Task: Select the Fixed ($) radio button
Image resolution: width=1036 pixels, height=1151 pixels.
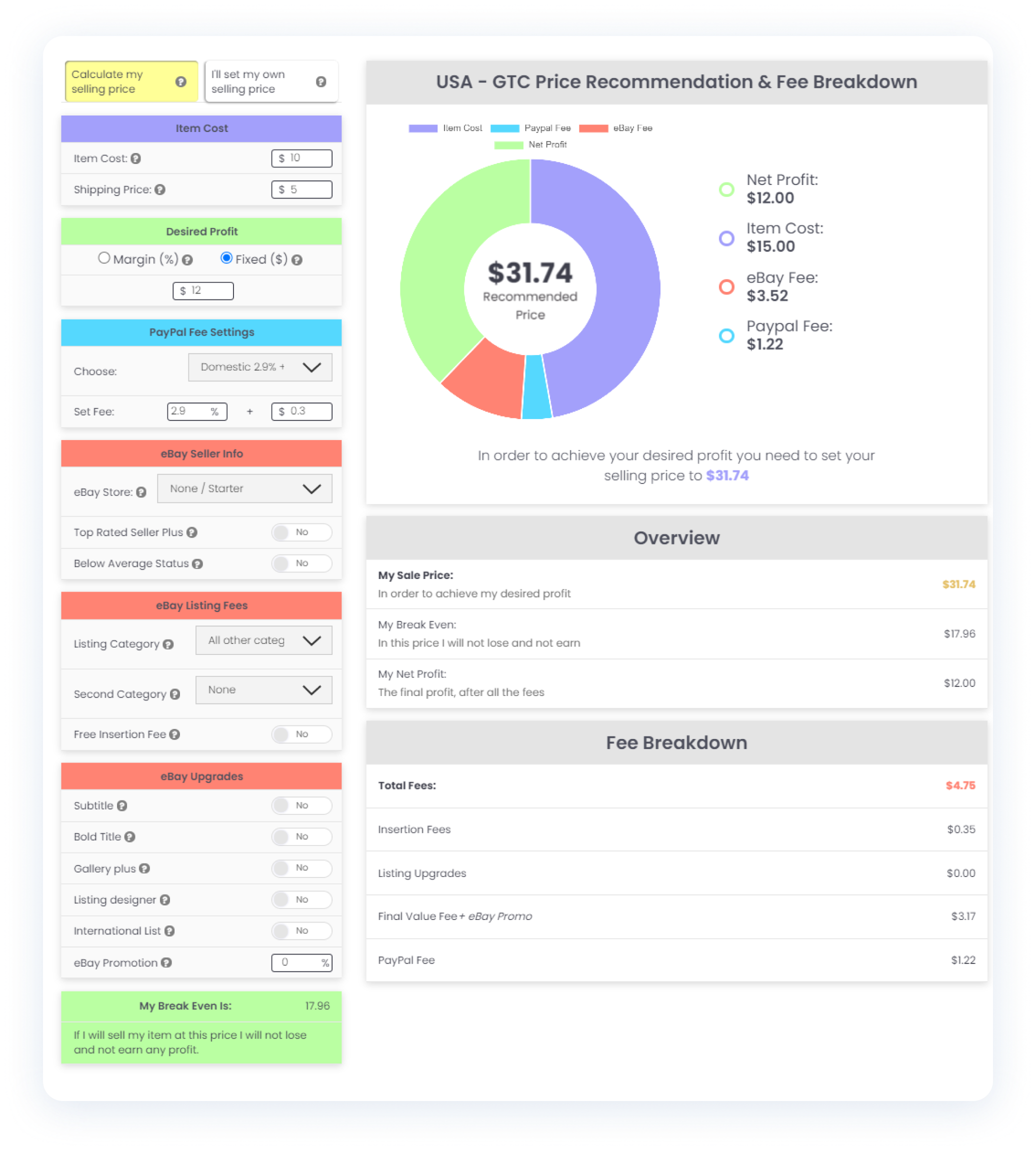Action: 226,258
